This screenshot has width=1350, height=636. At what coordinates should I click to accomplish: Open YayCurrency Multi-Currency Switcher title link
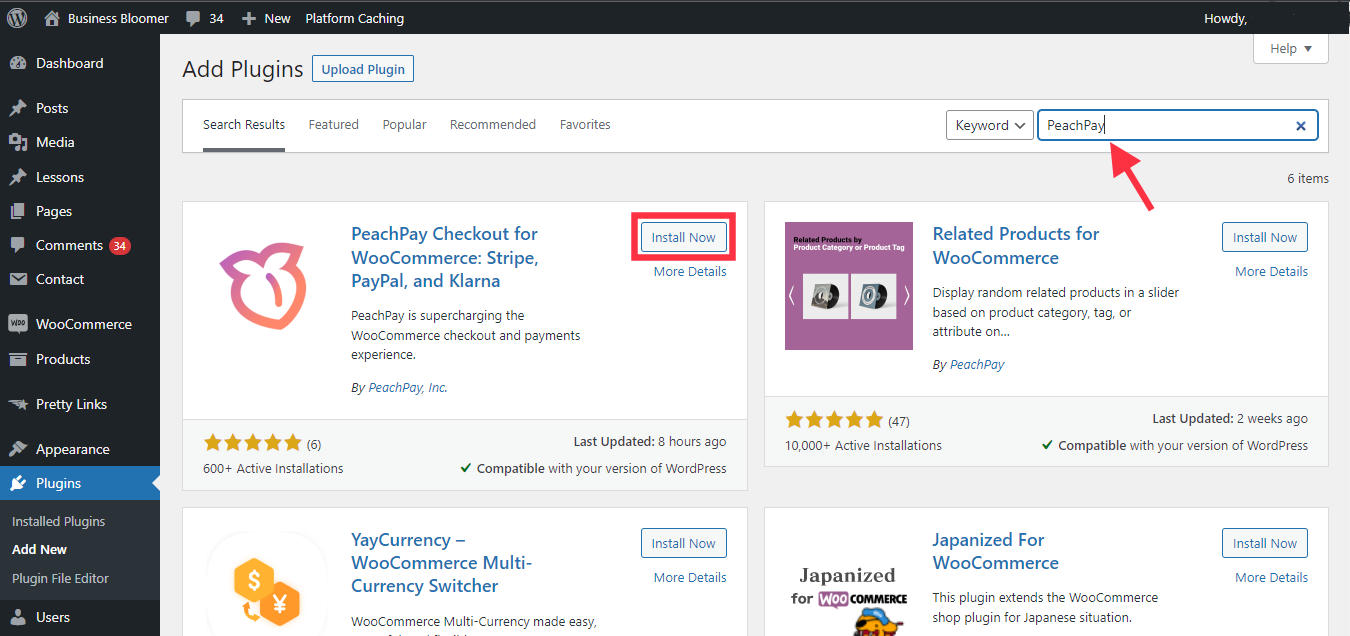pyautogui.click(x=441, y=563)
